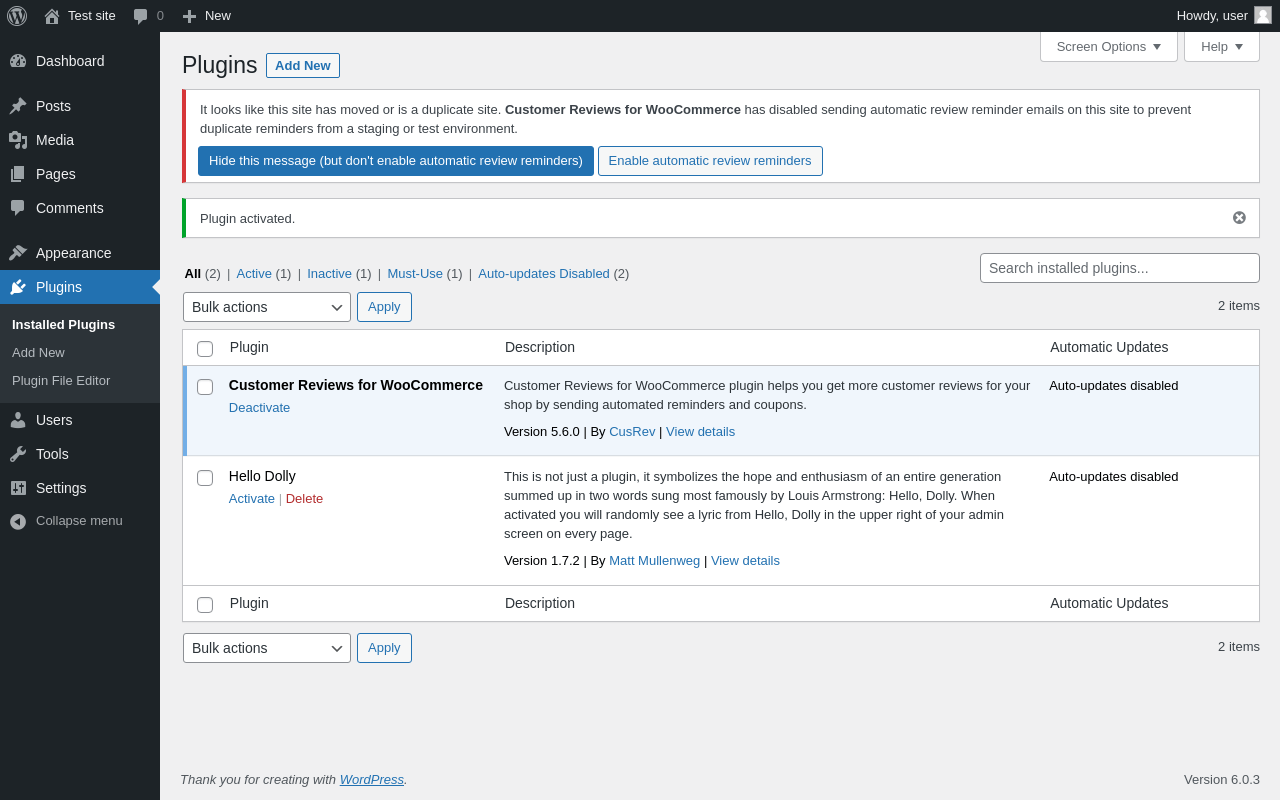Click the Appearance paintbrush icon
The width and height of the screenshot is (1280, 800).
point(18,253)
